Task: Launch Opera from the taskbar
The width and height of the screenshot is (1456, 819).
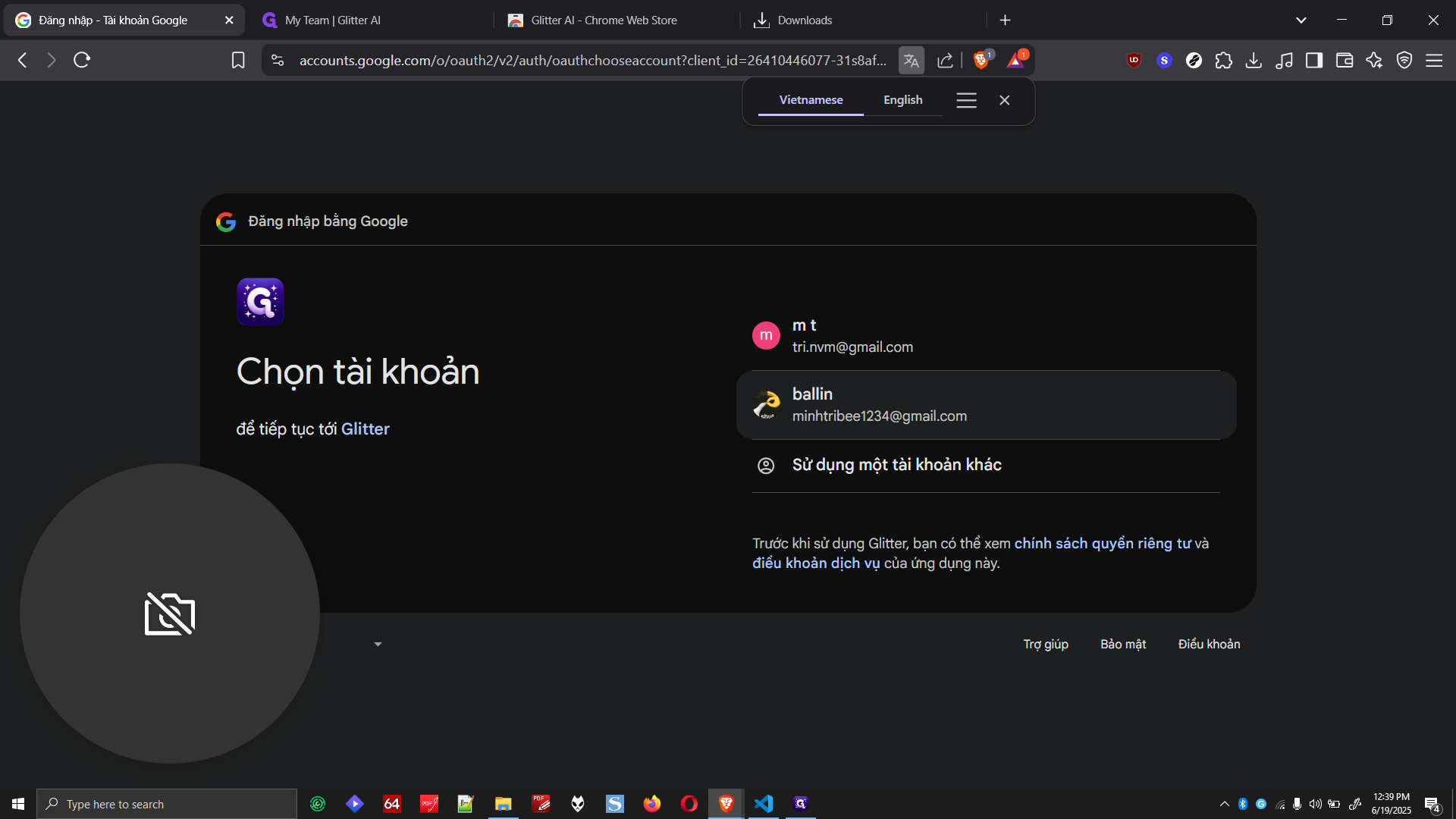Action: click(689, 804)
